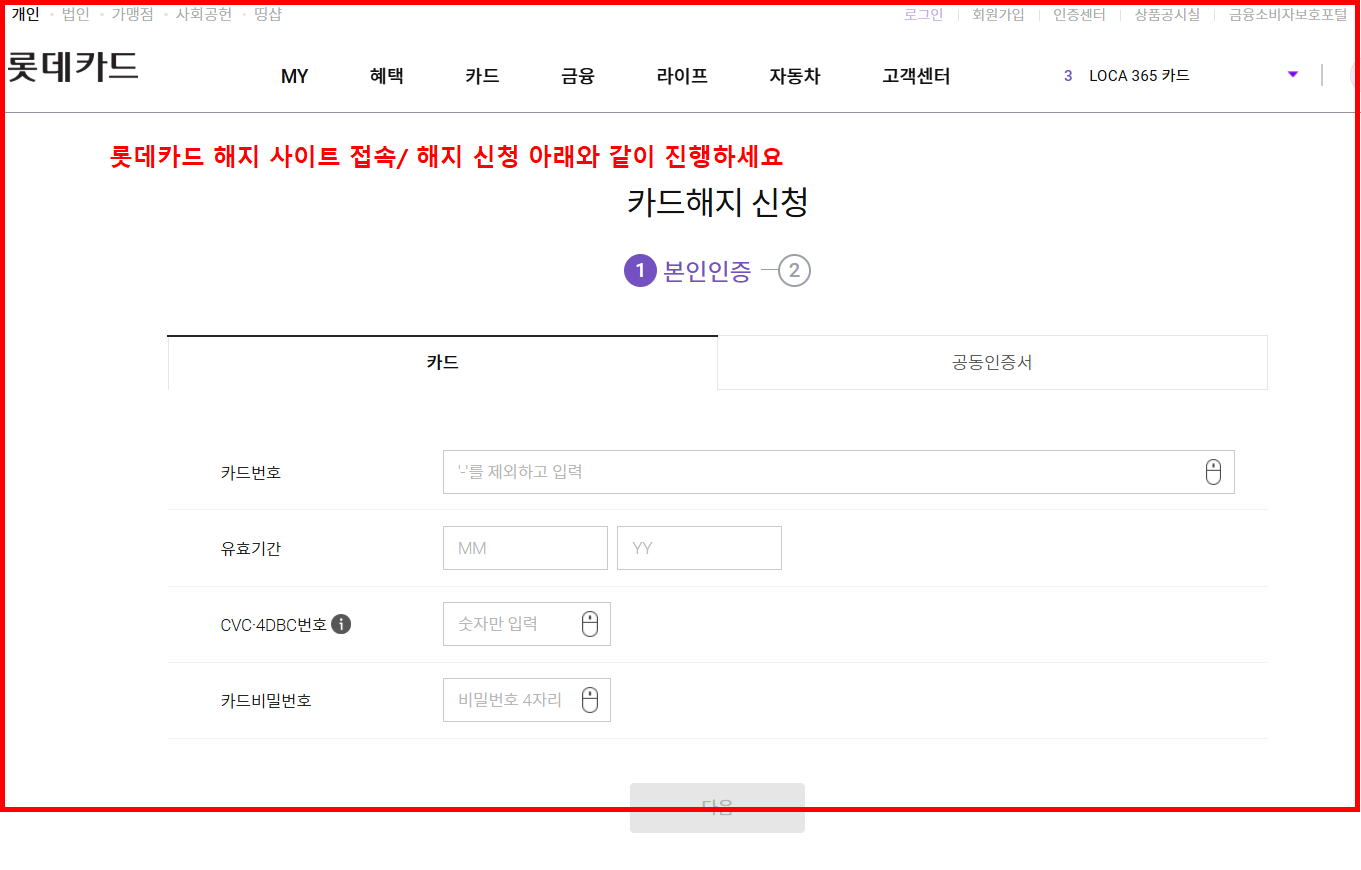Open the MY menu
1361x870 pixels.
pos(295,76)
